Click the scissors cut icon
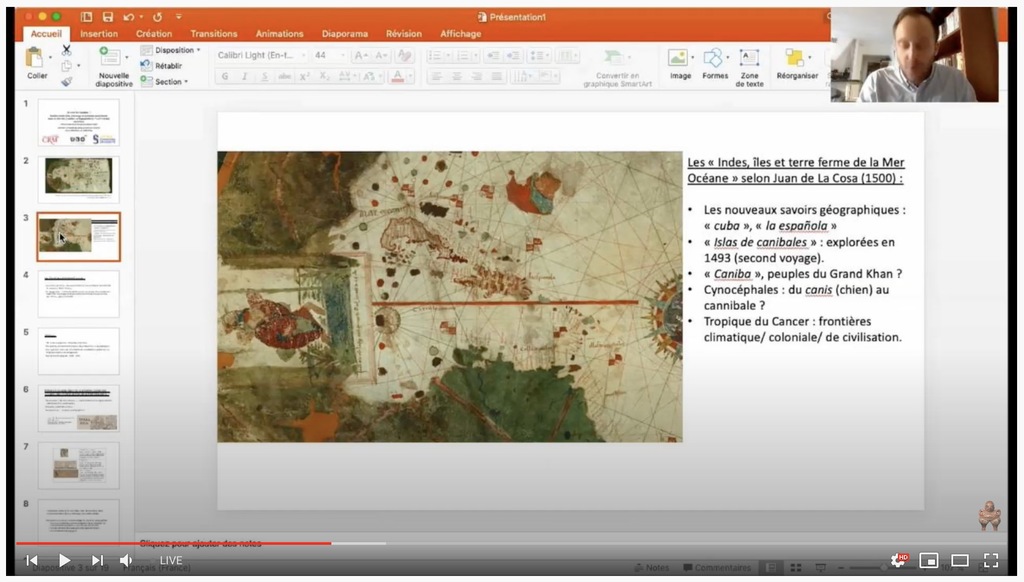 (66, 50)
